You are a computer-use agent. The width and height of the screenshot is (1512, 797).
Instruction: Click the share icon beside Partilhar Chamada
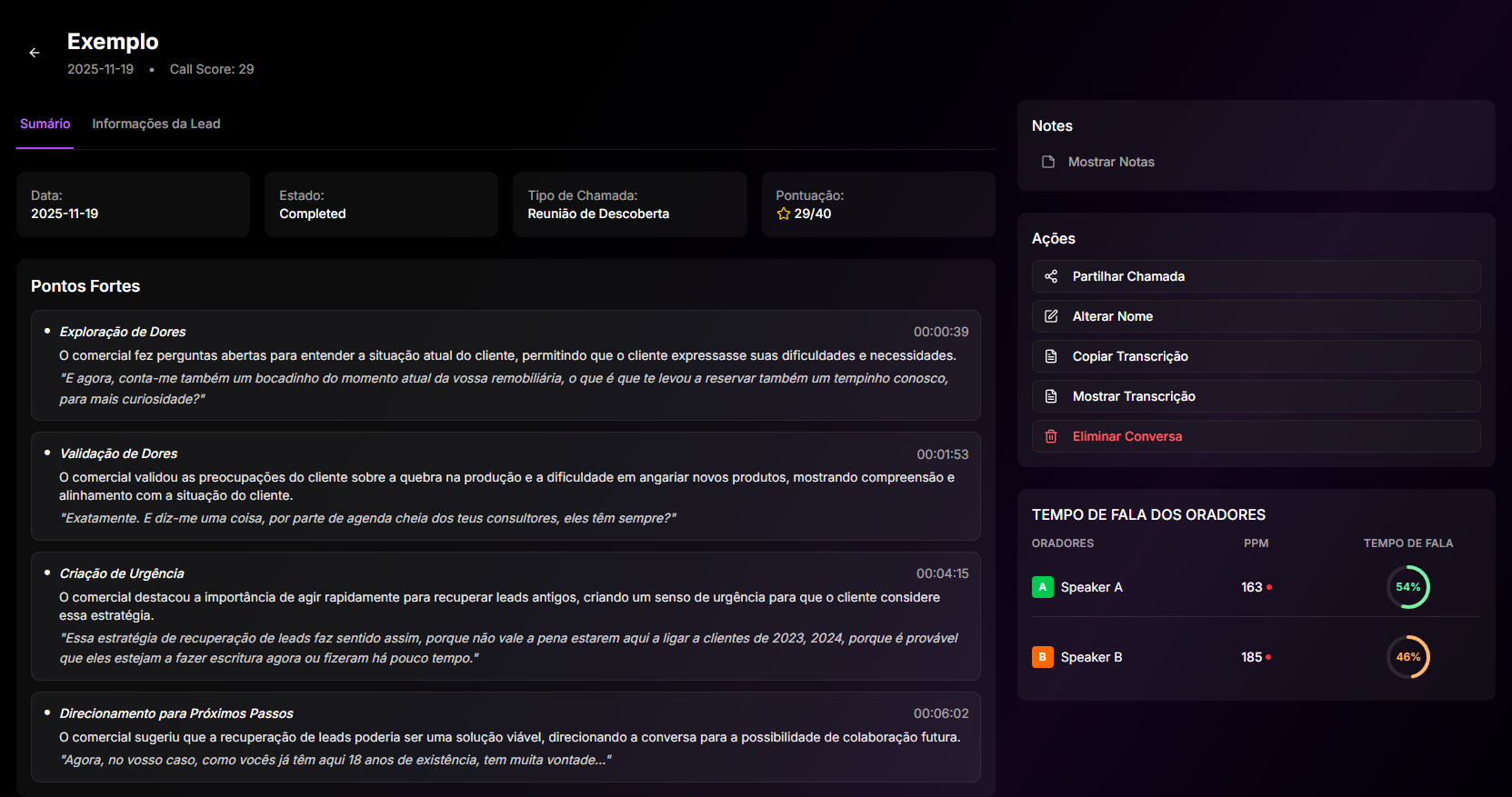coord(1051,276)
